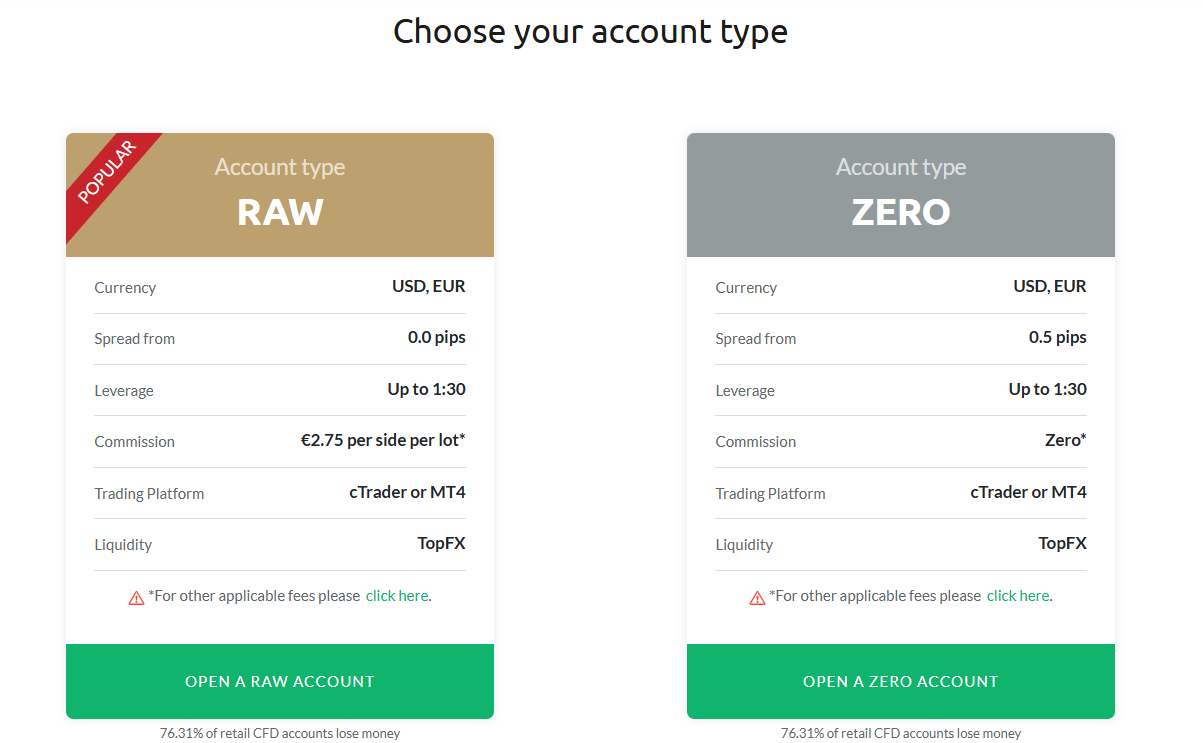Screen dimensions: 1203x743
Task: Click the ZERO spread value 0.5 pips
Action: pos(1058,338)
